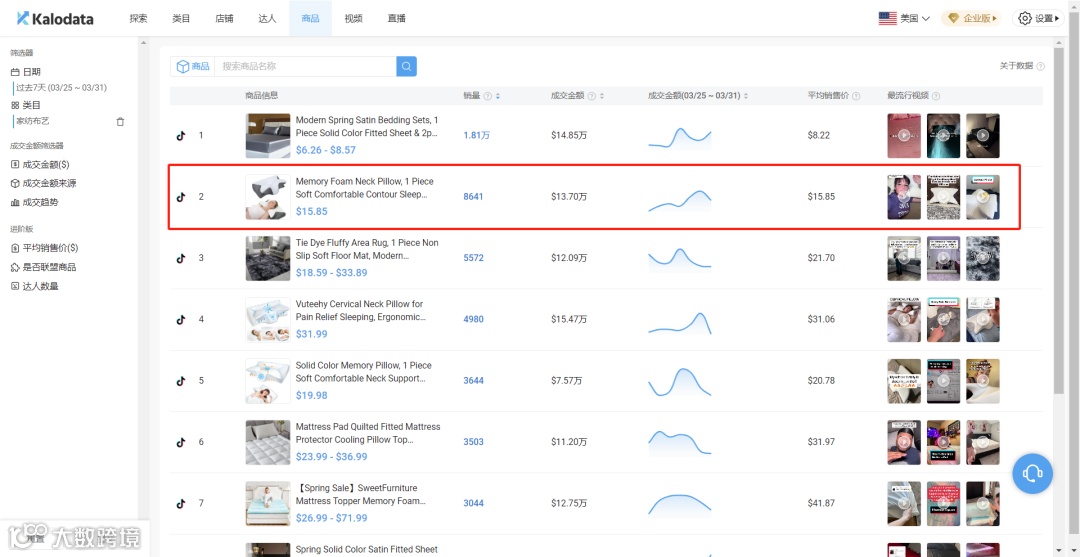Switch to the 达人 tab
This screenshot has width=1080, height=557.
pos(267,19)
